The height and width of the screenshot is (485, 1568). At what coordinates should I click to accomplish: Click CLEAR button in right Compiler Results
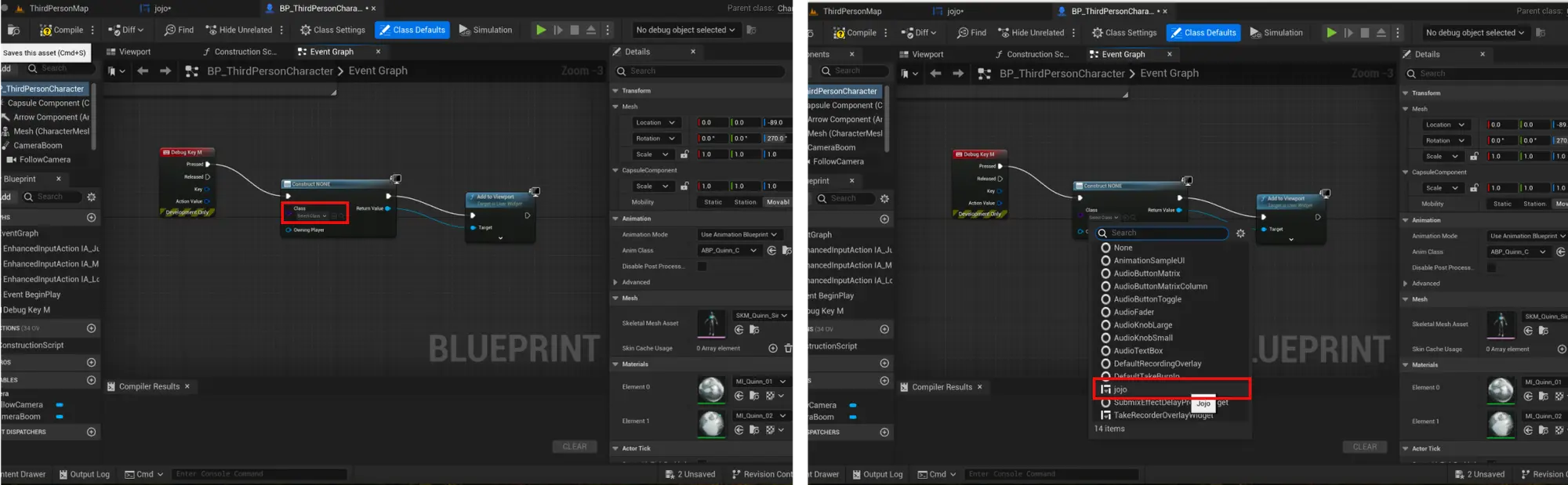point(1365,447)
